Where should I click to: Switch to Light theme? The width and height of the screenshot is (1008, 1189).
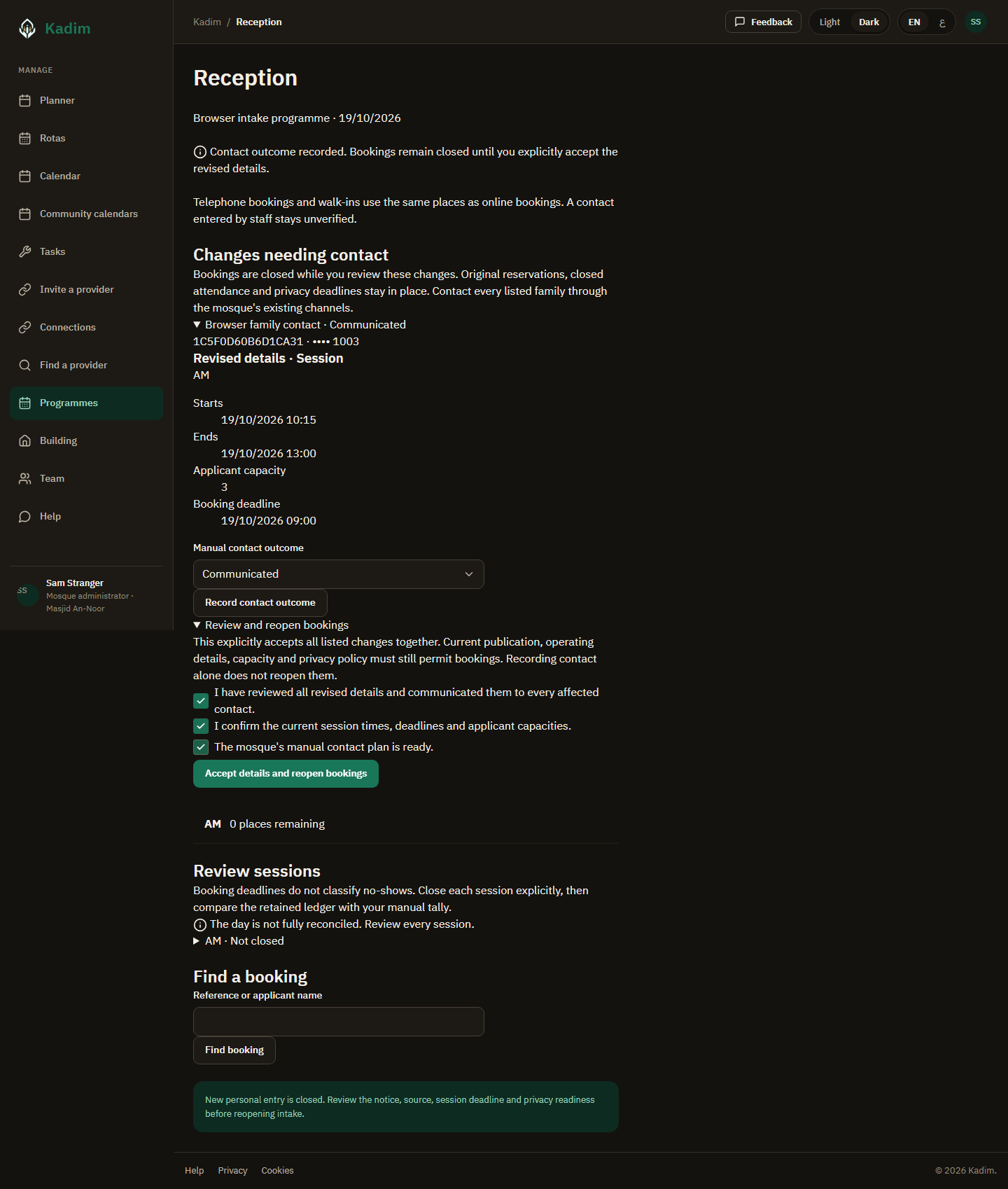pyautogui.click(x=829, y=22)
